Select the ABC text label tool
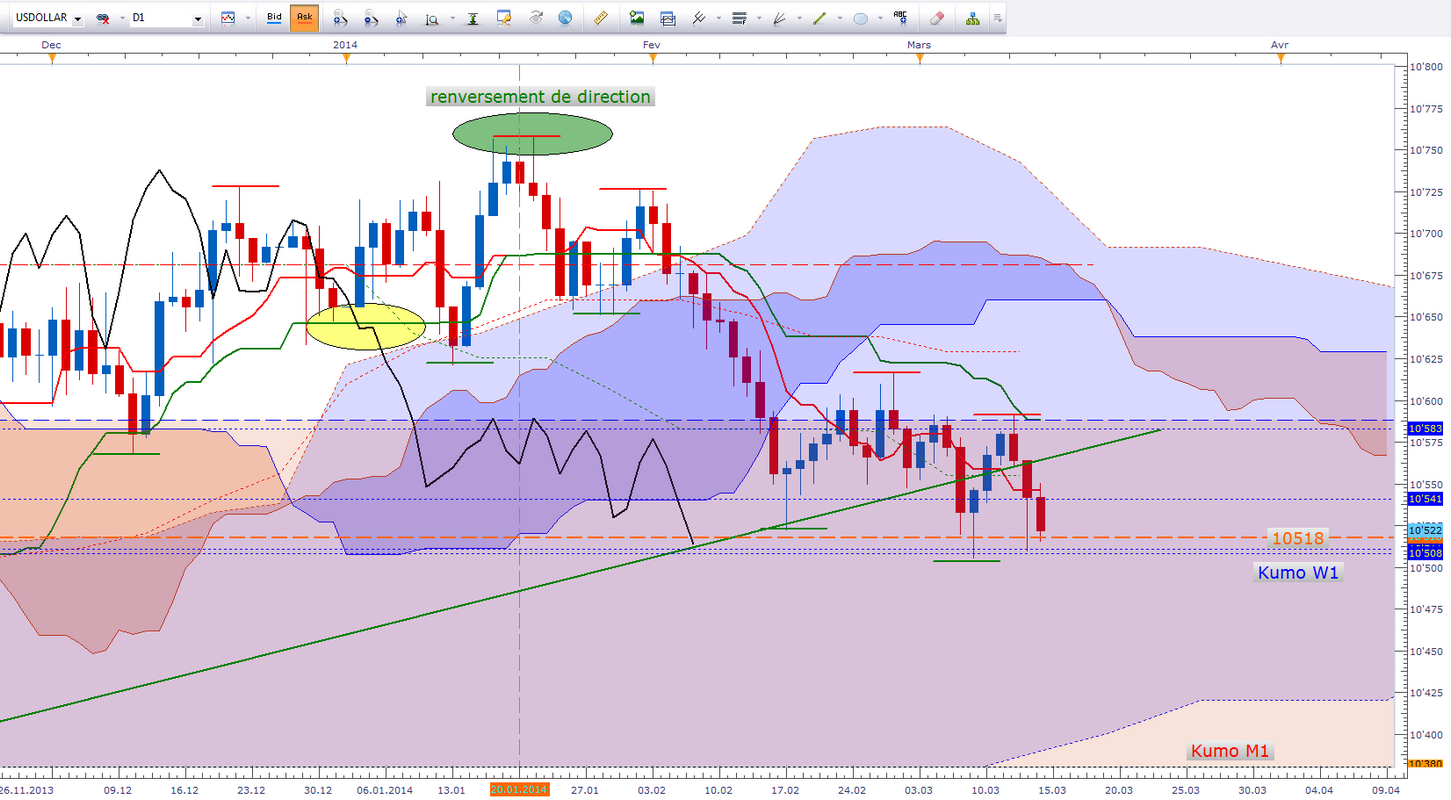Screen dimensions: 1451x800 (902, 17)
